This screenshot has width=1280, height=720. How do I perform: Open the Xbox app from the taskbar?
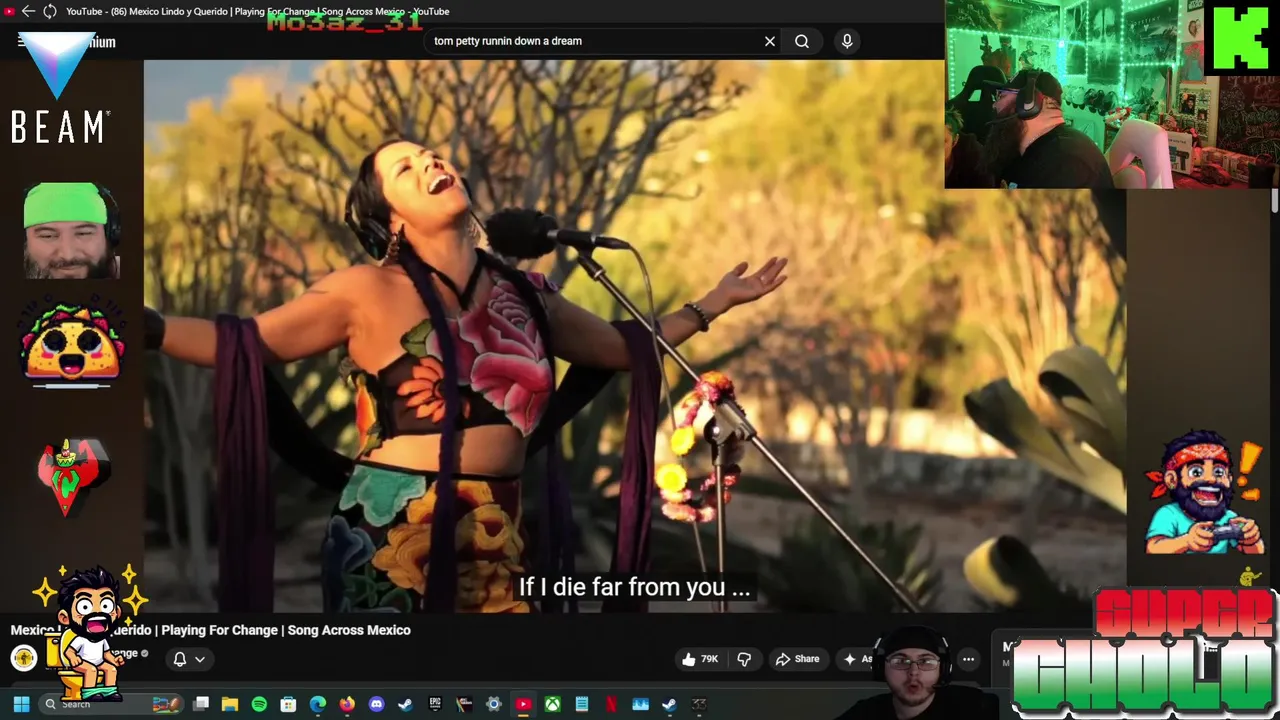pyautogui.click(x=552, y=704)
